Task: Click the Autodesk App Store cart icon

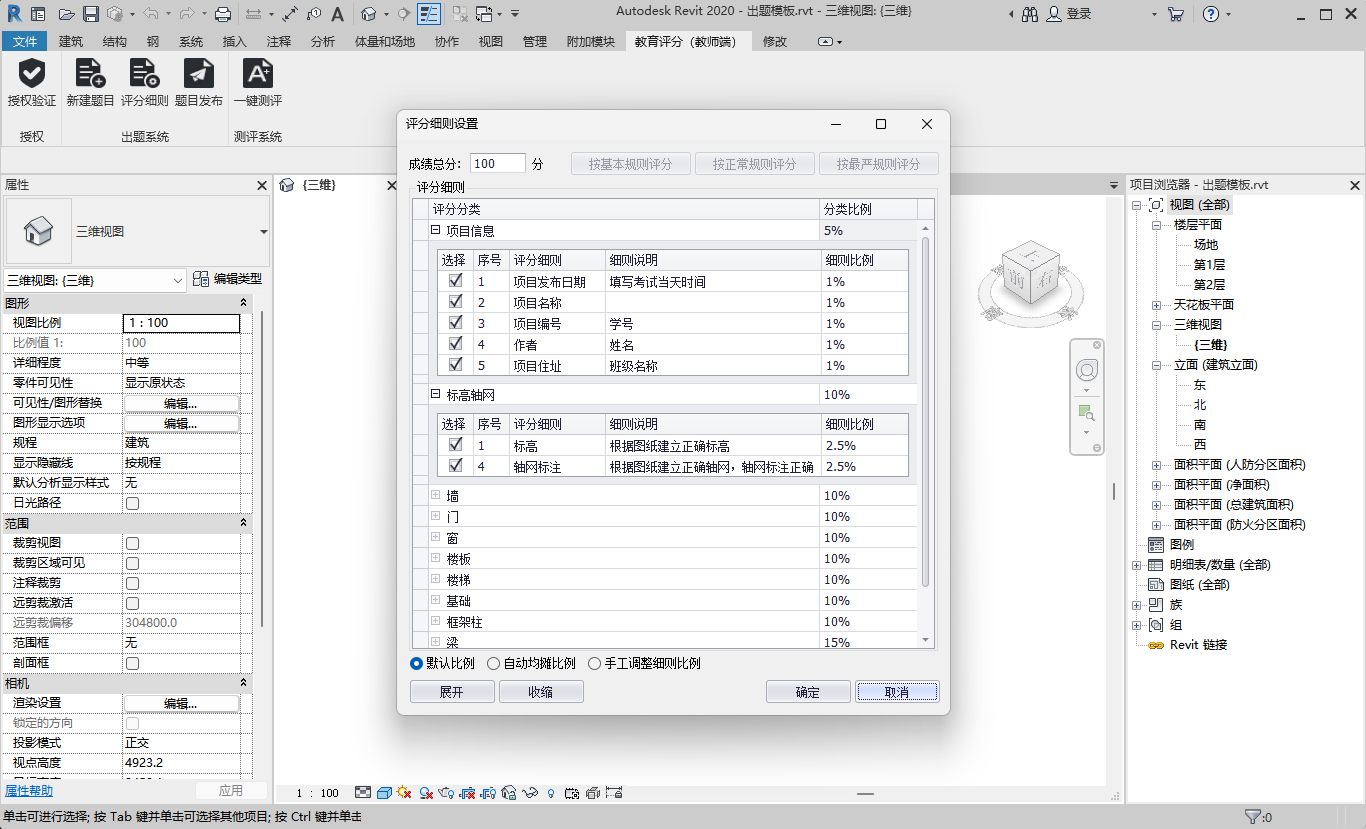Action: tap(1175, 14)
